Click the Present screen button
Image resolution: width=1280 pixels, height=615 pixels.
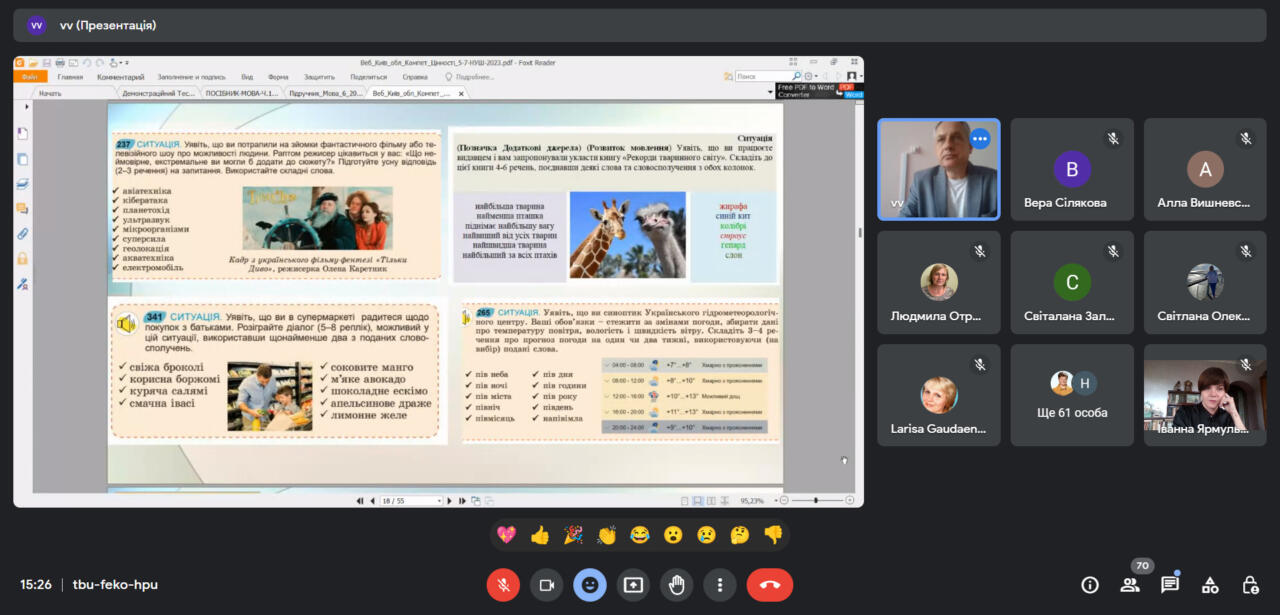click(x=633, y=585)
